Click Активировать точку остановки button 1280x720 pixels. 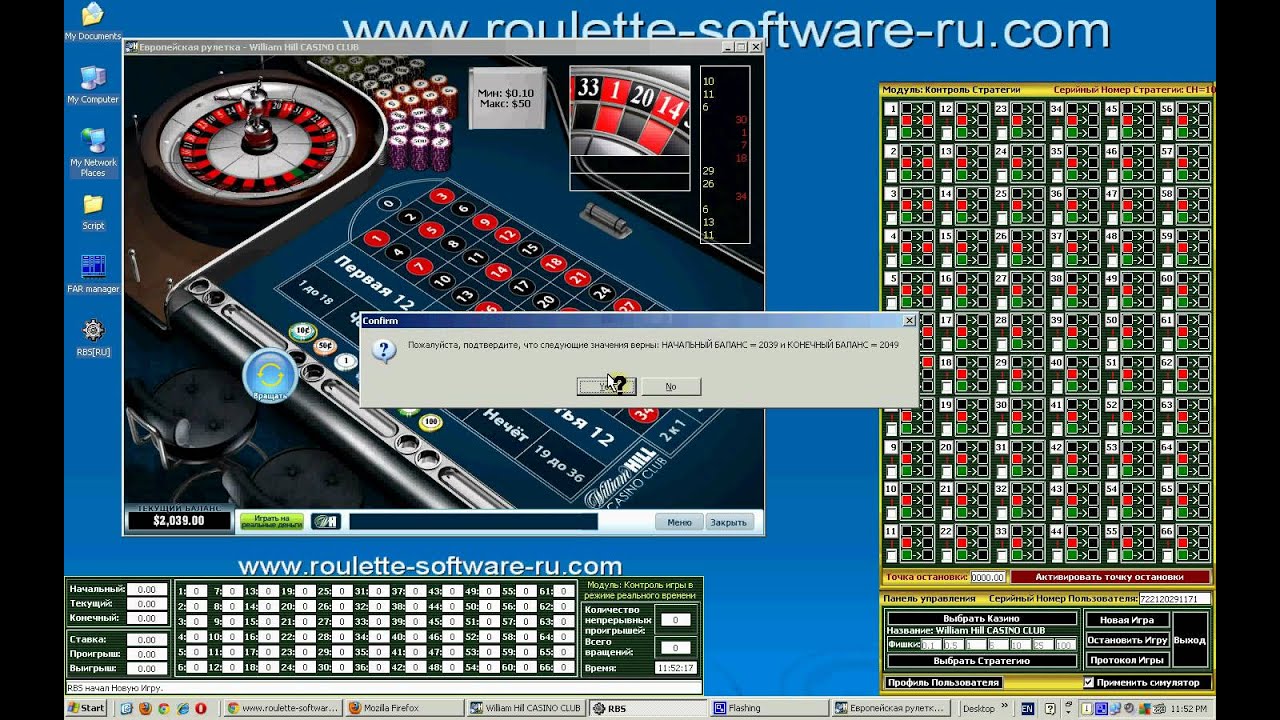tap(1109, 577)
